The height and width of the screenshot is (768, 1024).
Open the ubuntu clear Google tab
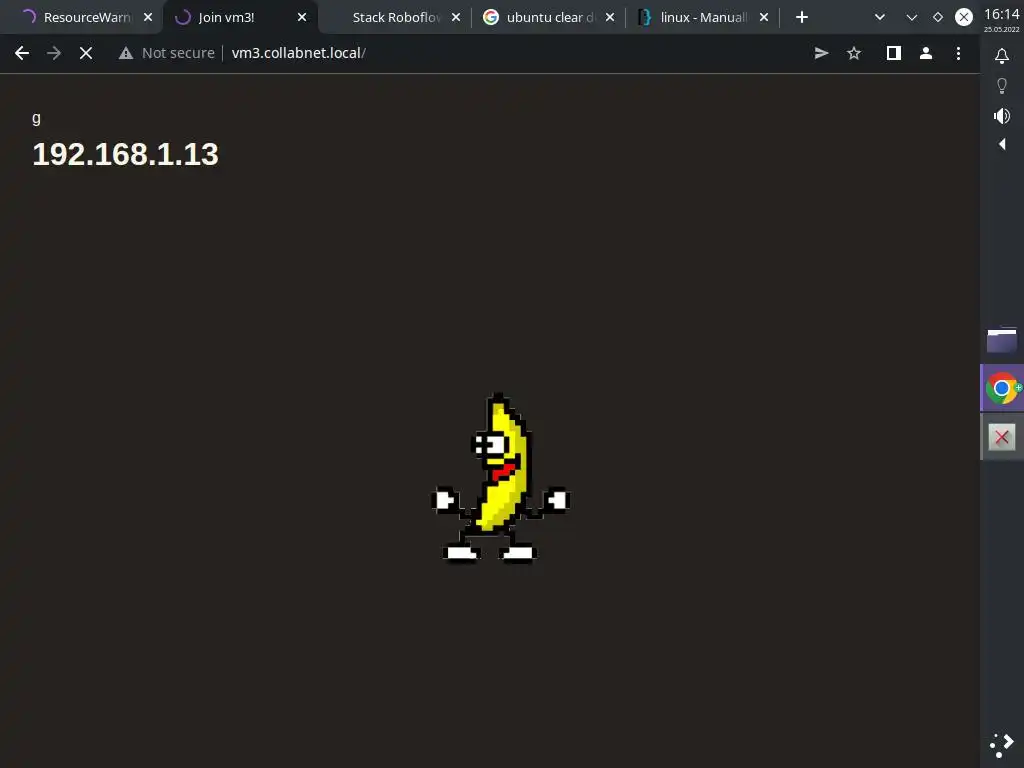click(550, 17)
